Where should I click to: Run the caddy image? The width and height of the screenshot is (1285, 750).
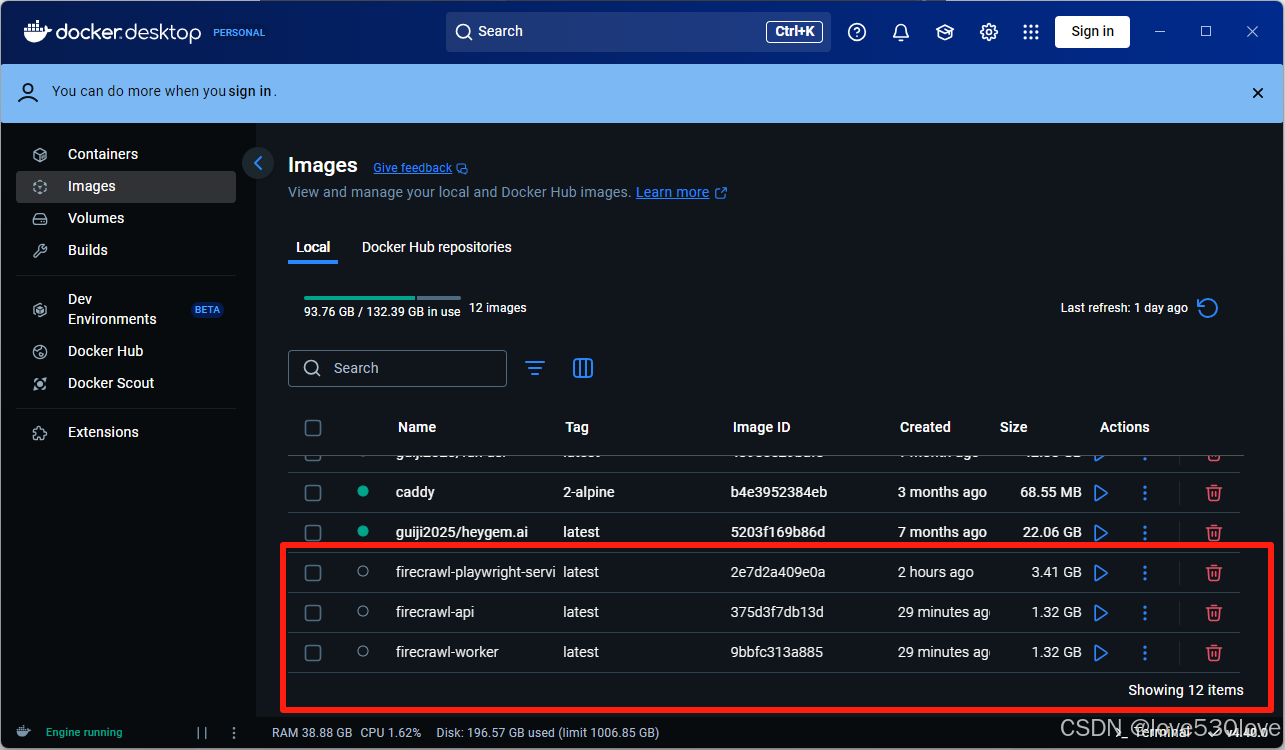pos(1101,493)
